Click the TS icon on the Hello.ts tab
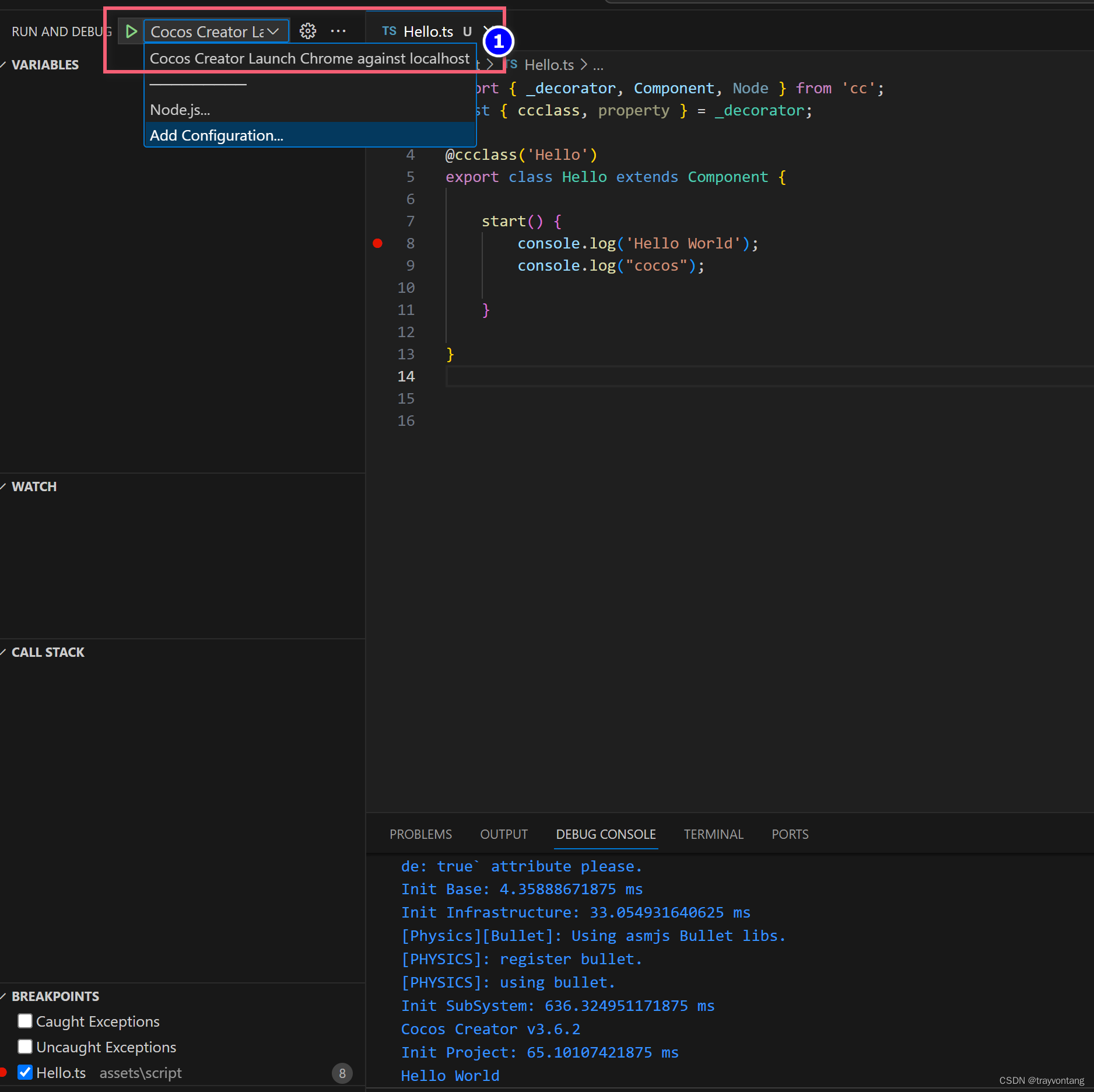Viewport: 1094px width, 1092px height. click(x=389, y=32)
